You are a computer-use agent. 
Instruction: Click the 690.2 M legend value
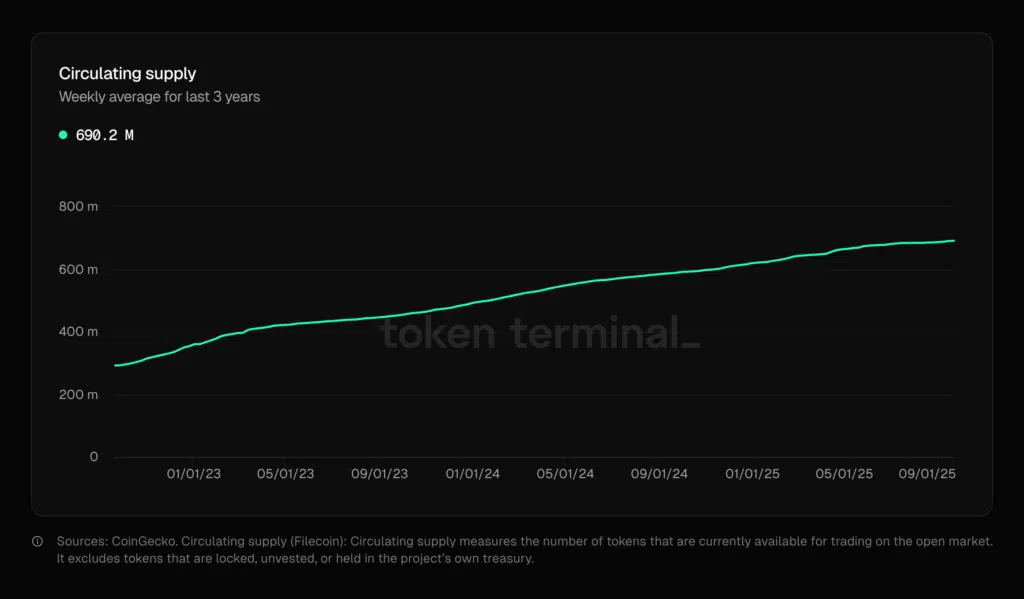tap(104, 135)
